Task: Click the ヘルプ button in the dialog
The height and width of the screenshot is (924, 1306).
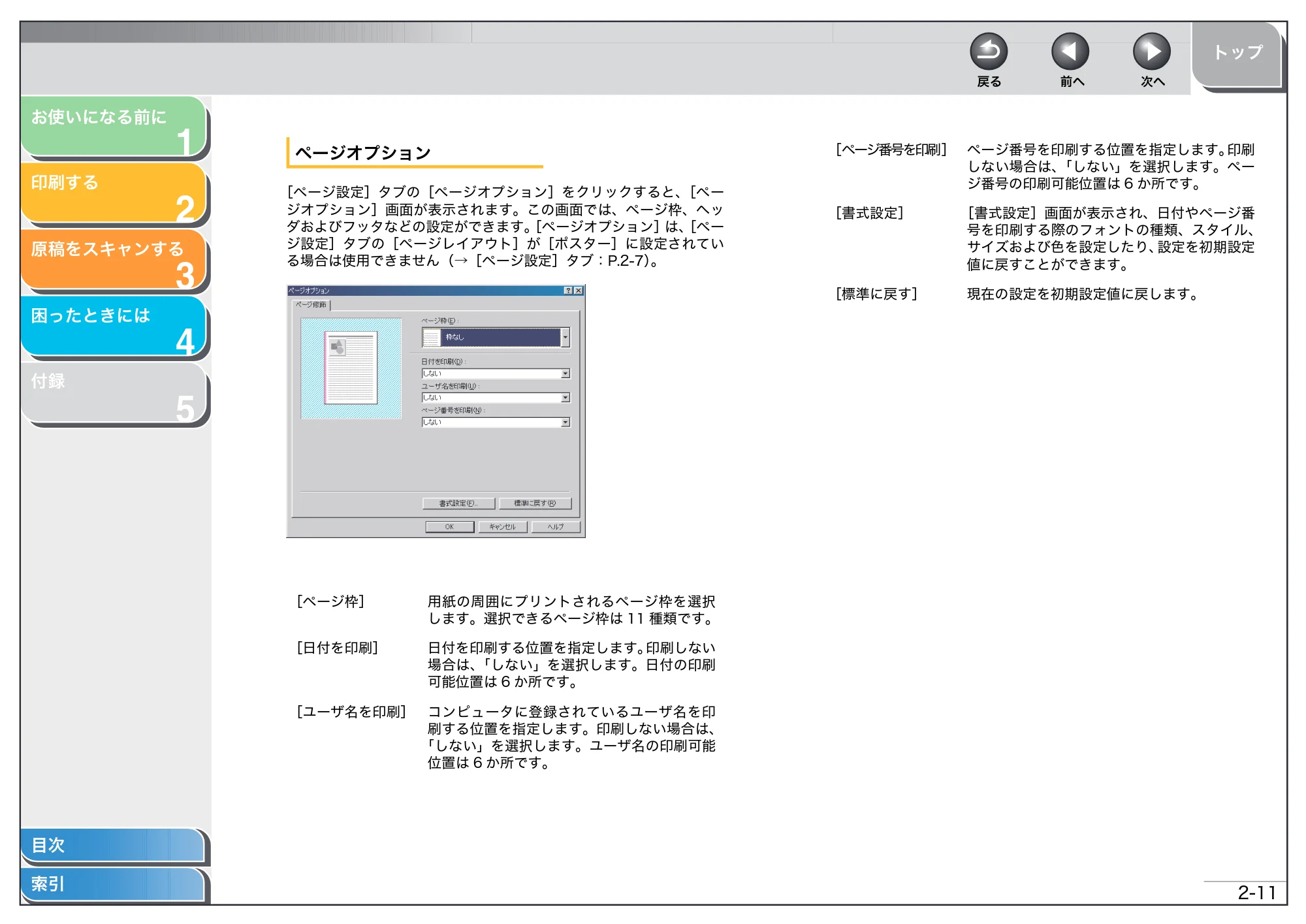Action: tap(555, 527)
